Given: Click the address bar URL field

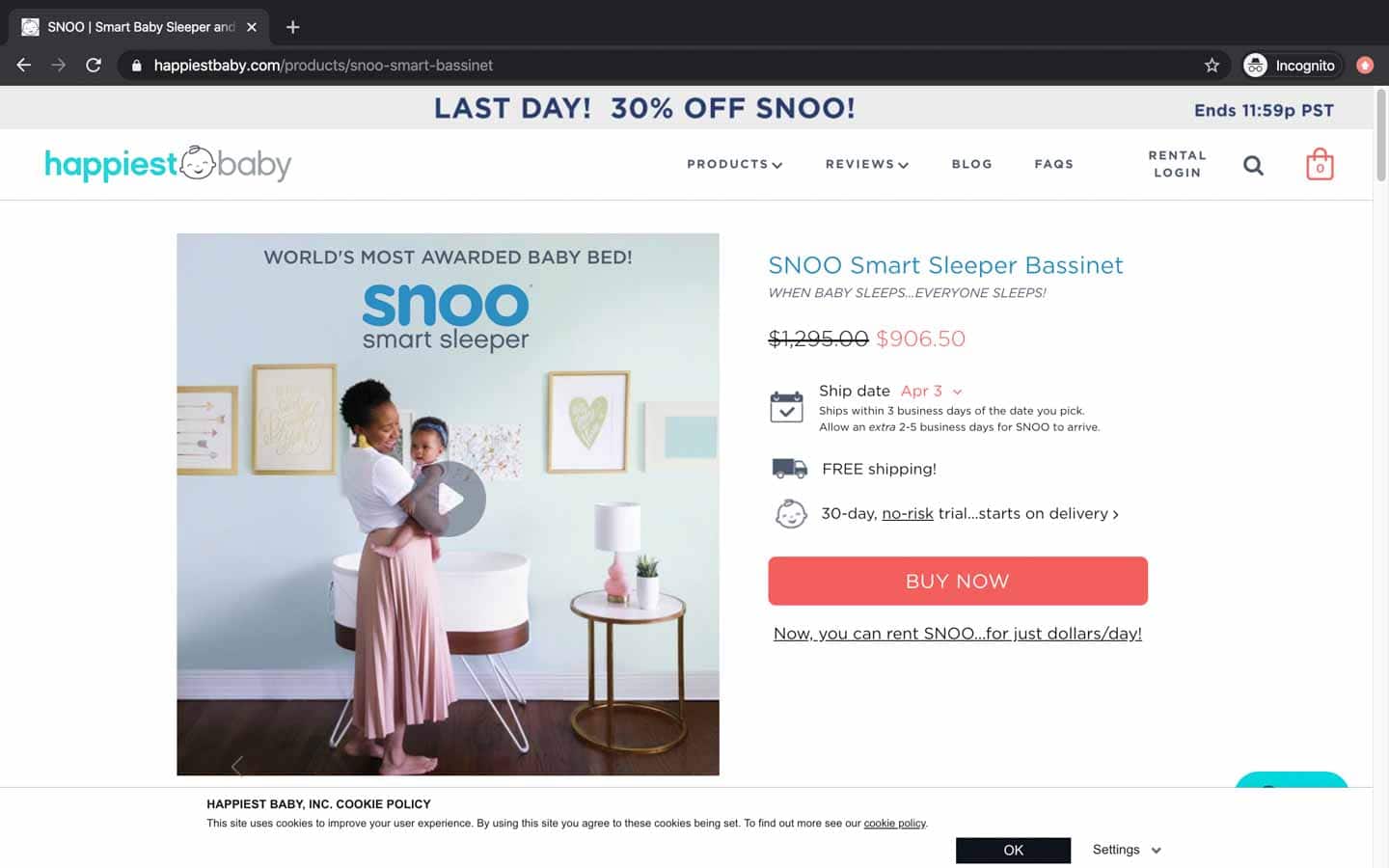Looking at the screenshot, I should coord(666,66).
